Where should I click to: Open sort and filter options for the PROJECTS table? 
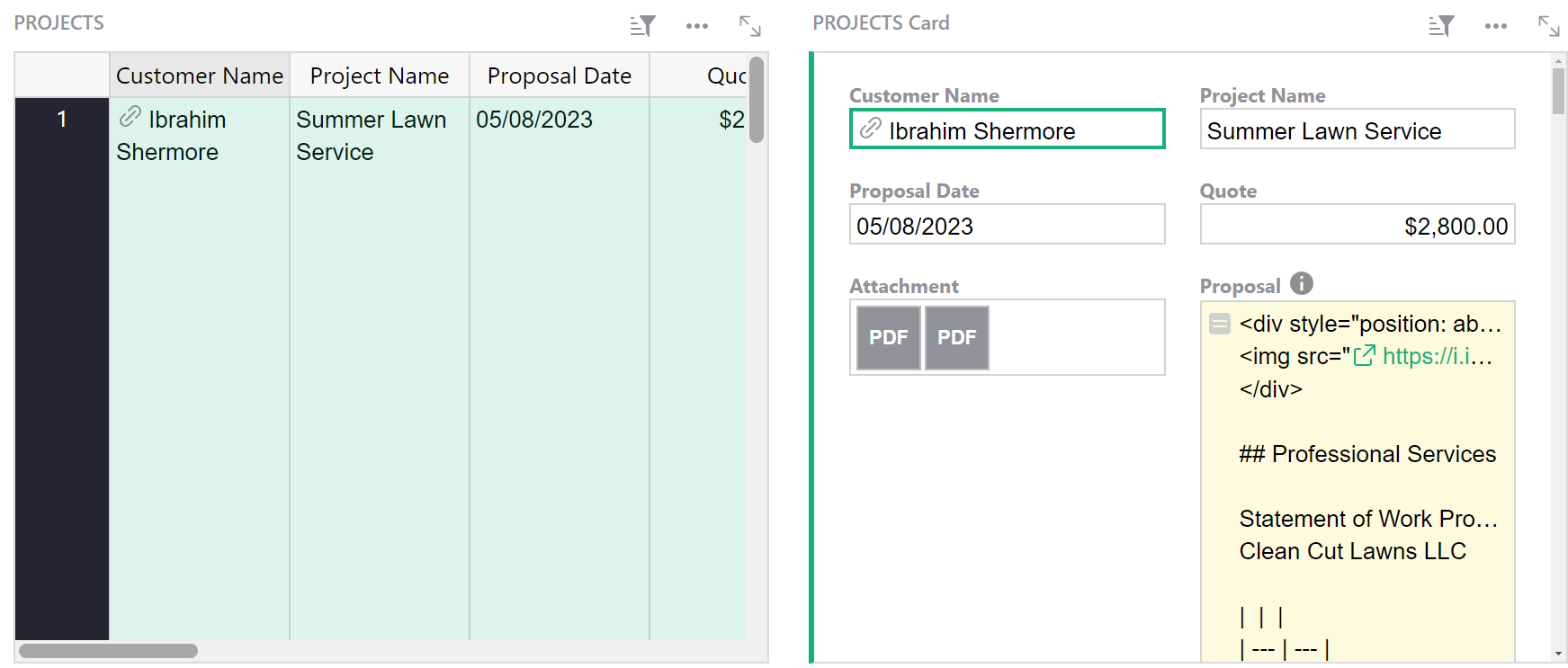click(642, 26)
